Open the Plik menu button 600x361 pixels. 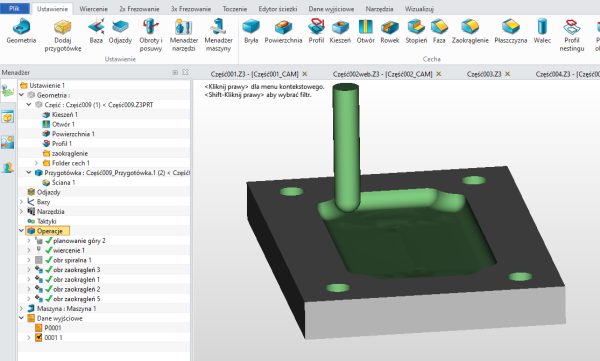[15, 8]
